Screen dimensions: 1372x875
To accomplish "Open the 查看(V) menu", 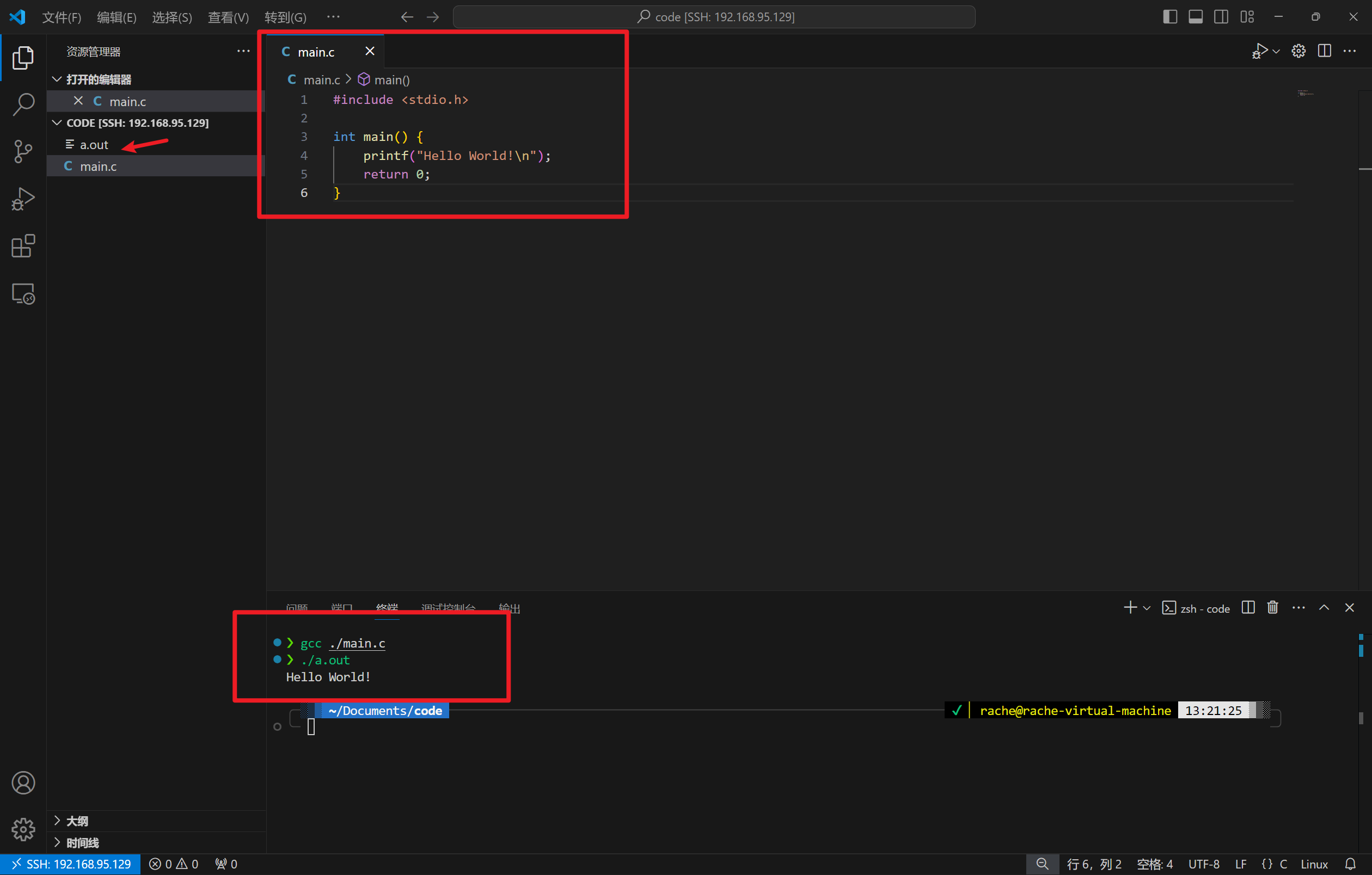I will (x=228, y=17).
